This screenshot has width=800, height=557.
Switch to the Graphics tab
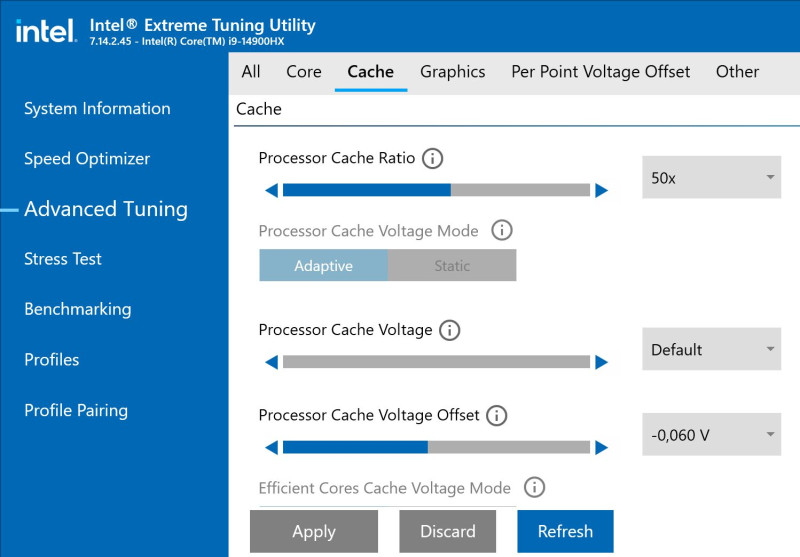pos(453,72)
